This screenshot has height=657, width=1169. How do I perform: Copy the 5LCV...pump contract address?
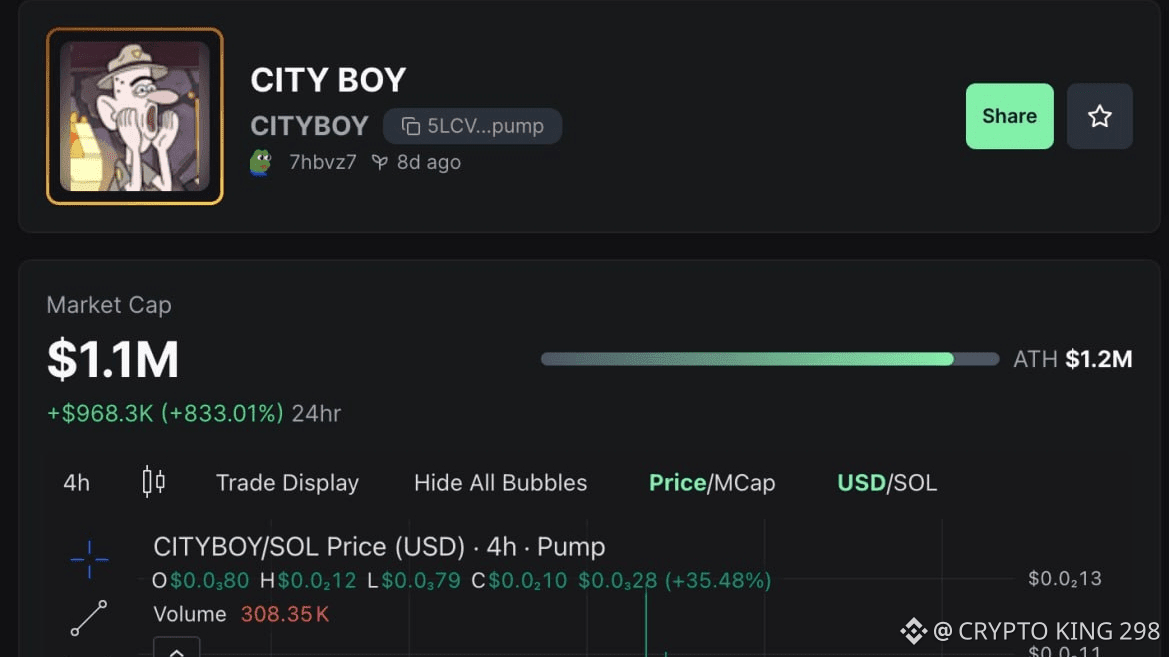point(472,126)
